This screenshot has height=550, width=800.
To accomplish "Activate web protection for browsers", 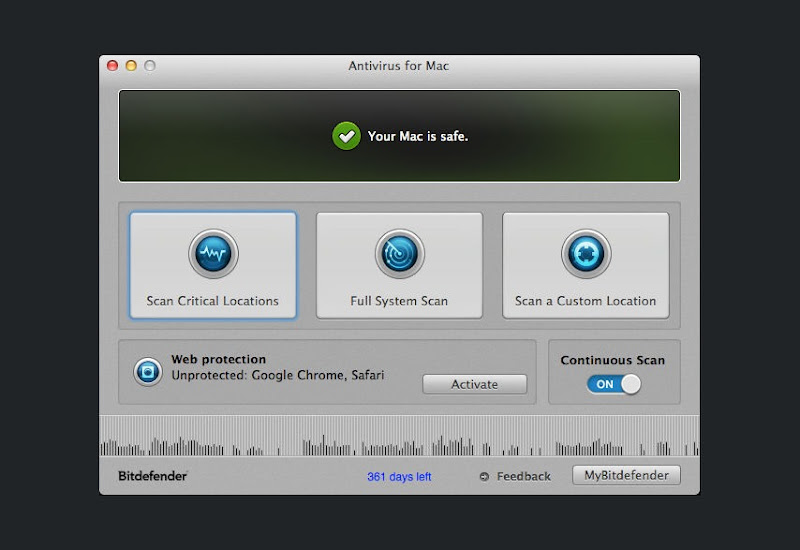I will 474,384.
